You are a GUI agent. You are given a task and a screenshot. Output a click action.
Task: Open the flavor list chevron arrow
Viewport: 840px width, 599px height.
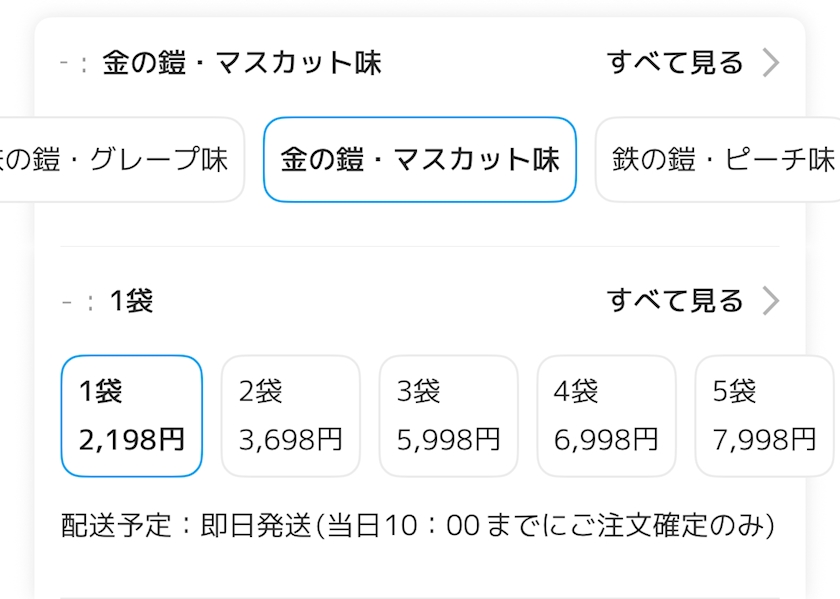point(770,63)
